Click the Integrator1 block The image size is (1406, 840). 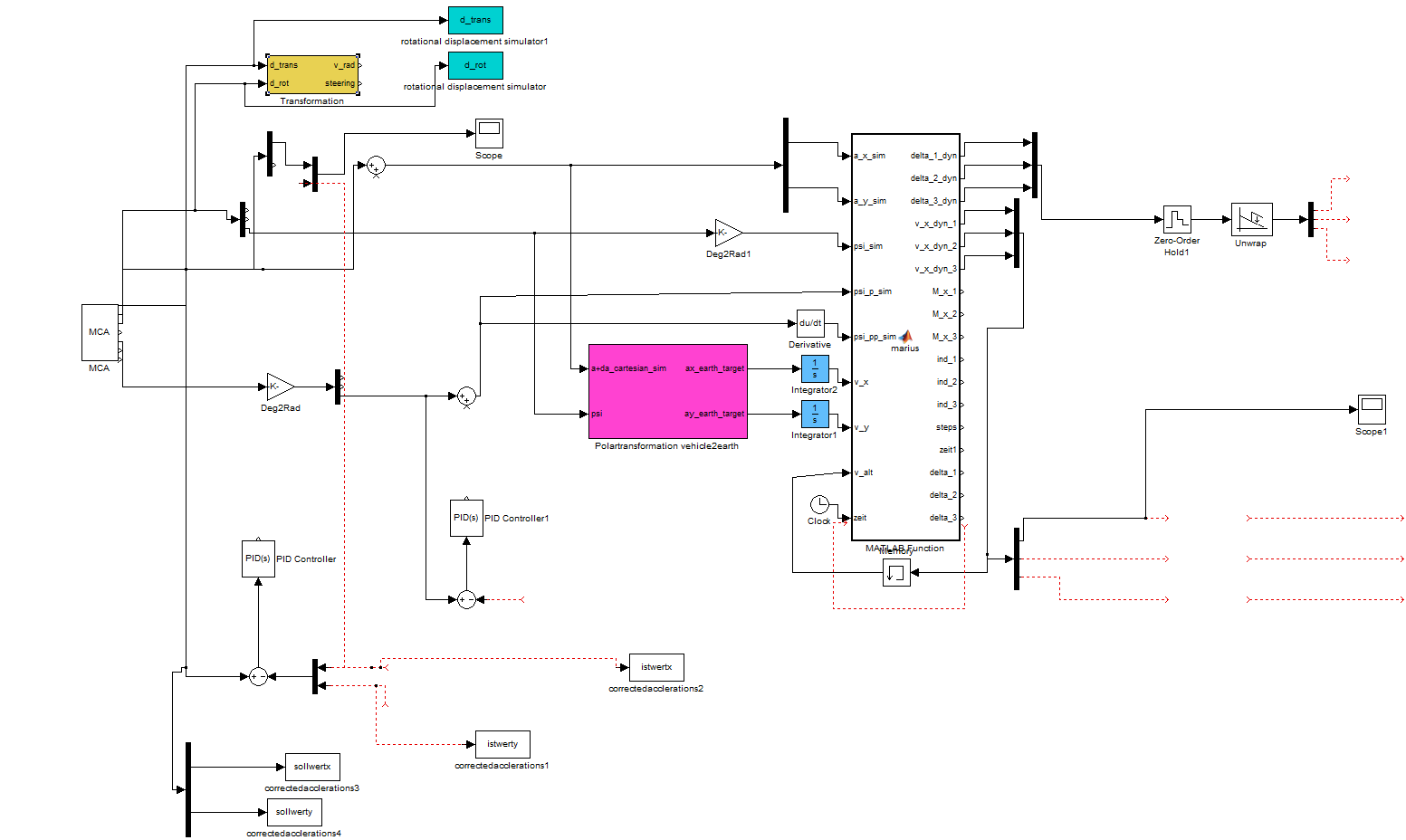coord(815,414)
